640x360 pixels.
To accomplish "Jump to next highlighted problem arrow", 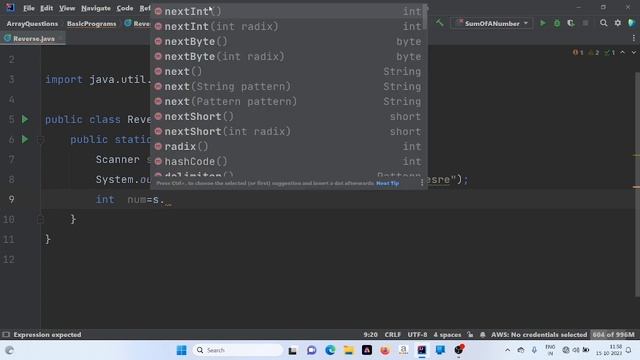I will 633,53.
